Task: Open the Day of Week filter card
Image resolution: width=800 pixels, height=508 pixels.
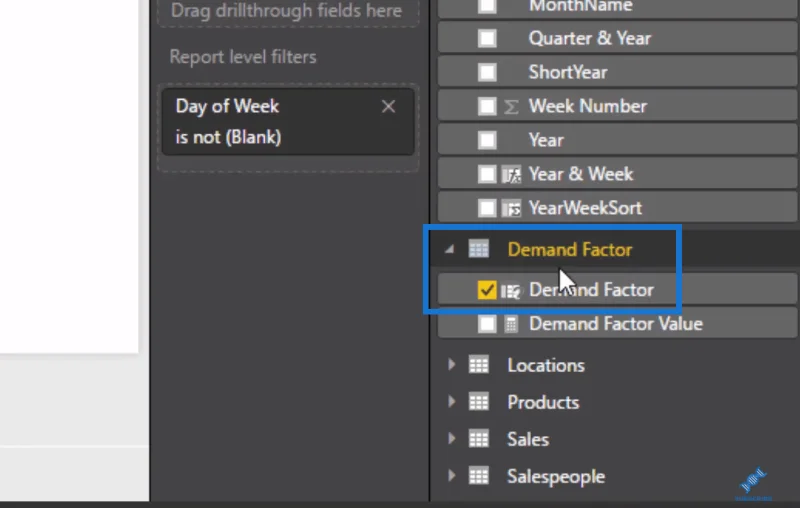Action: (288, 122)
